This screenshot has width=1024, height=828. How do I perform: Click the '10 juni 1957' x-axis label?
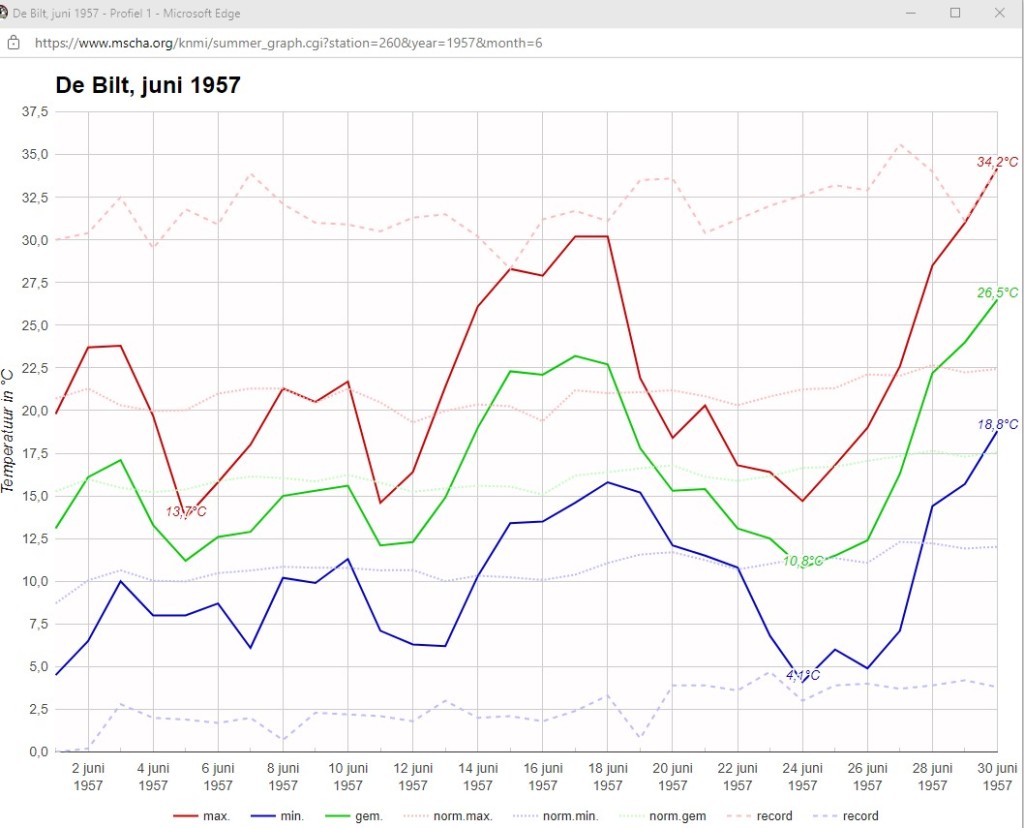click(347, 776)
